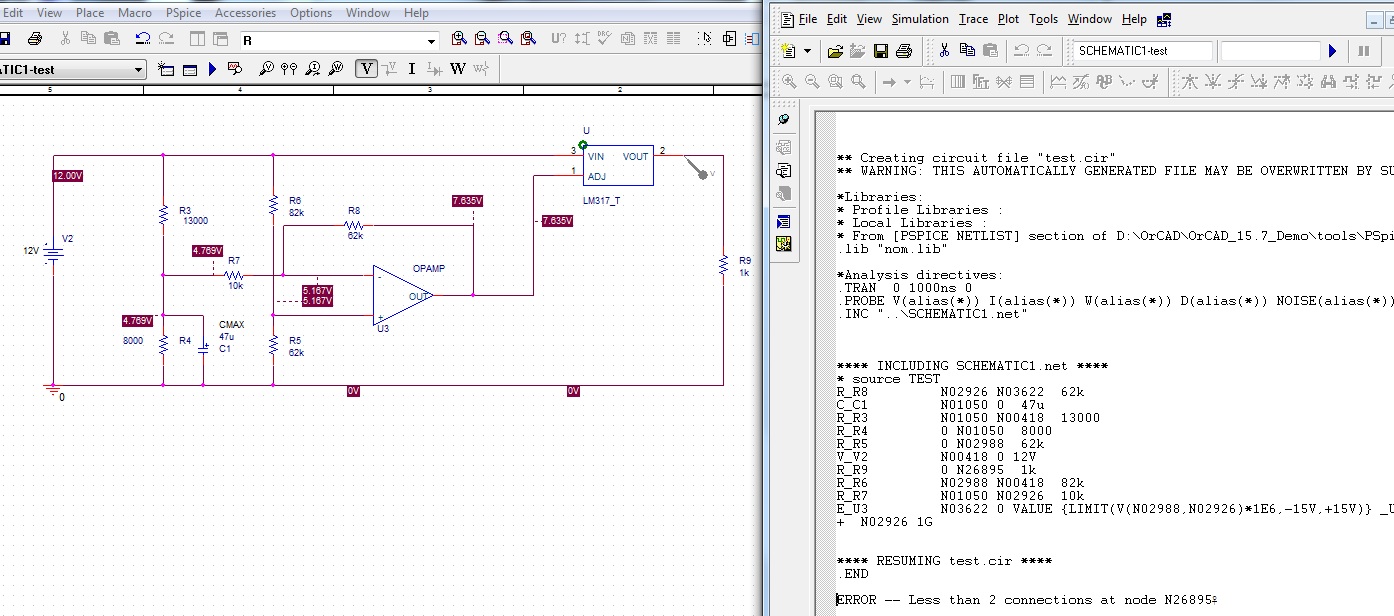The height and width of the screenshot is (616, 1394).
Task: Open Plot menu in PSpice window
Action: tap(1008, 19)
